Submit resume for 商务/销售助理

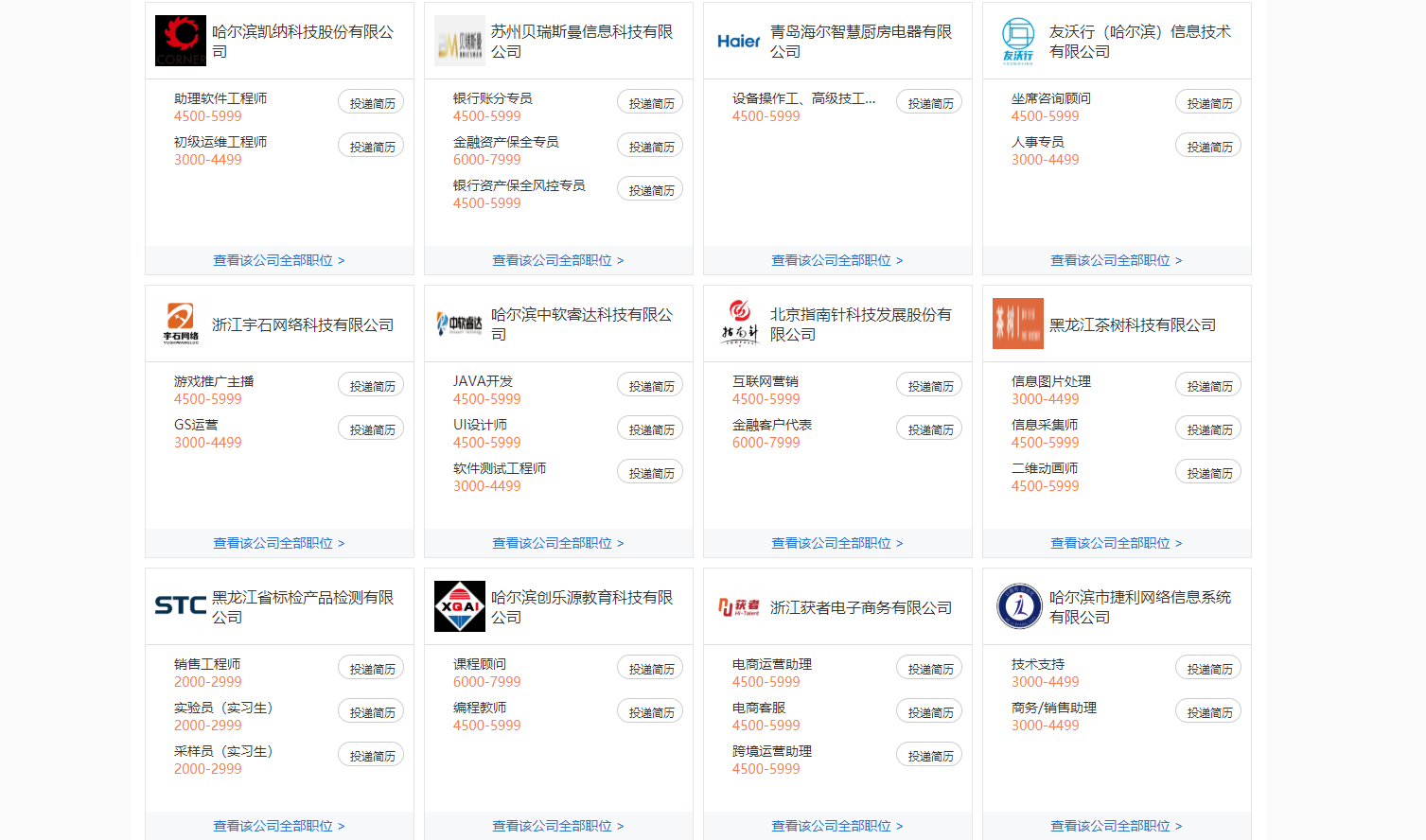click(1208, 711)
